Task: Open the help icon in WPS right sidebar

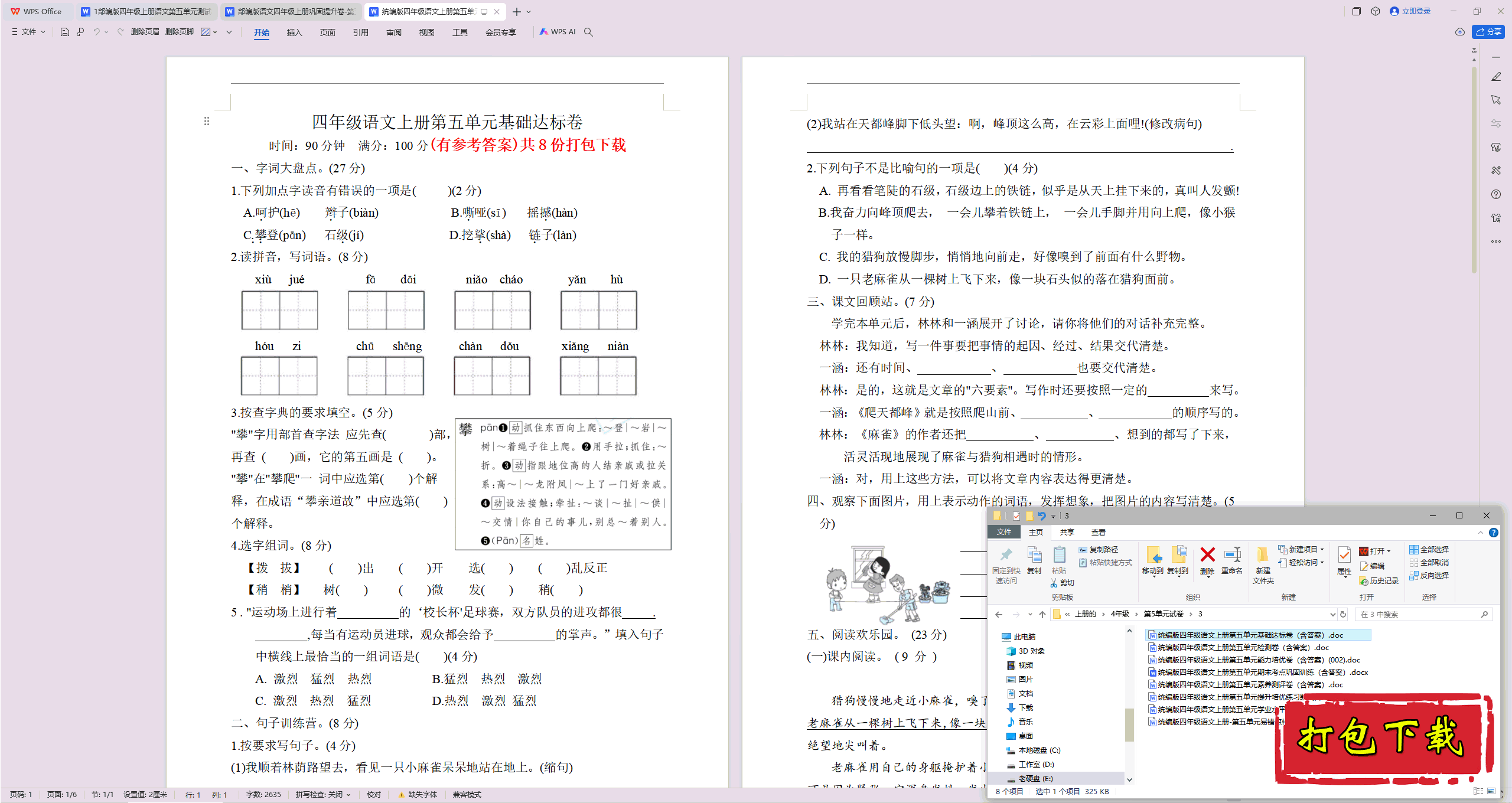Action: click(x=1496, y=194)
